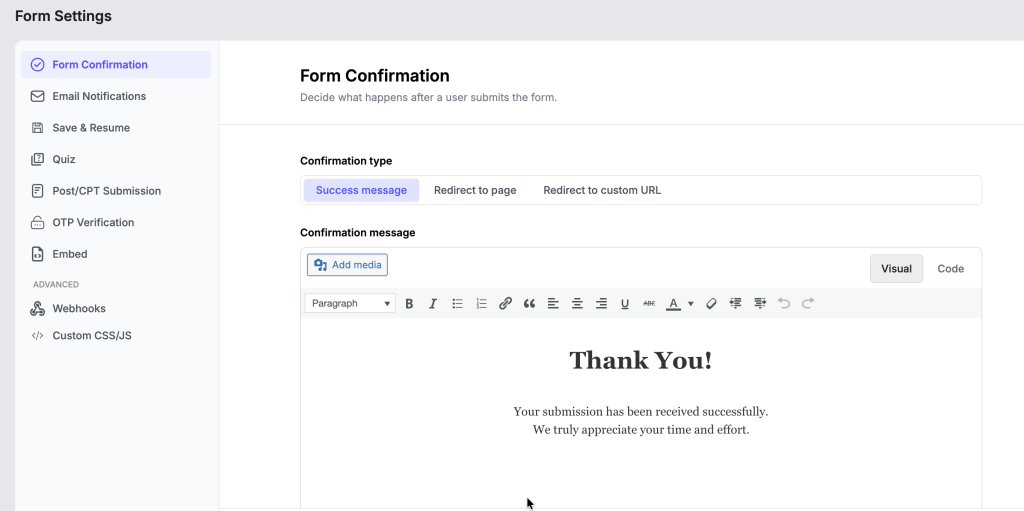1024x511 pixels.
Task: Apply strikethrough formatting
Action: tap(649, 303)
